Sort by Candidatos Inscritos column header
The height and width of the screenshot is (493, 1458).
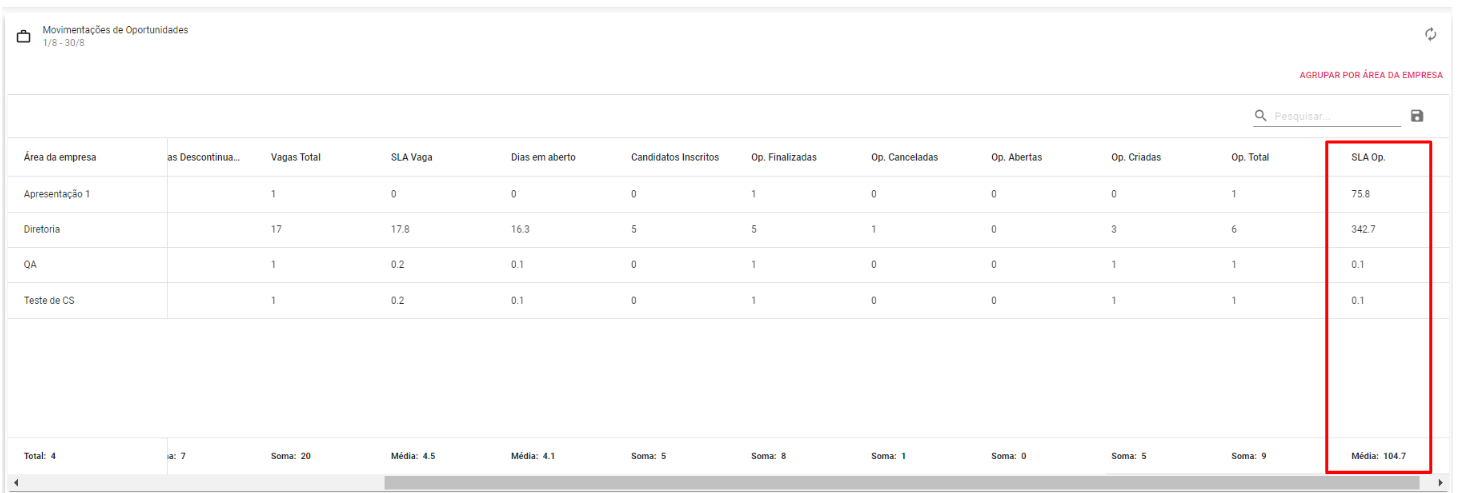coord(675,157)
